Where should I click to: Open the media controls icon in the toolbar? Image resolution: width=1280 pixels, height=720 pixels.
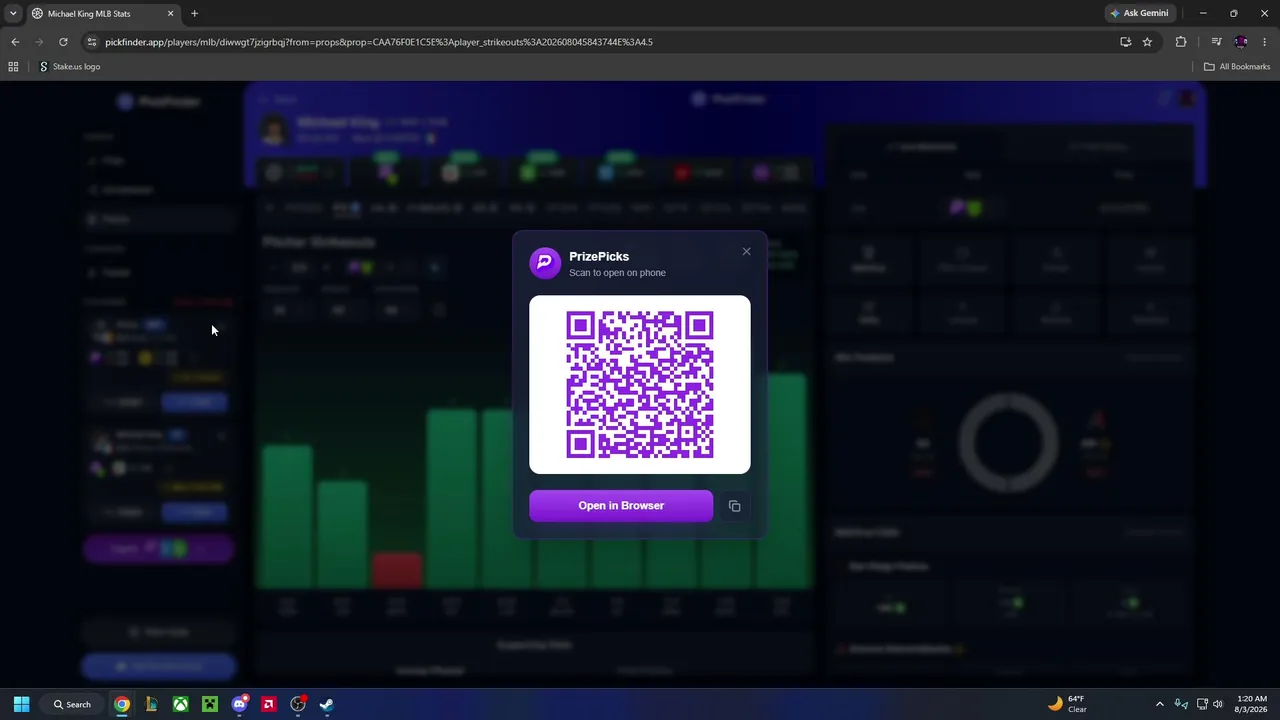[1216, 42]
